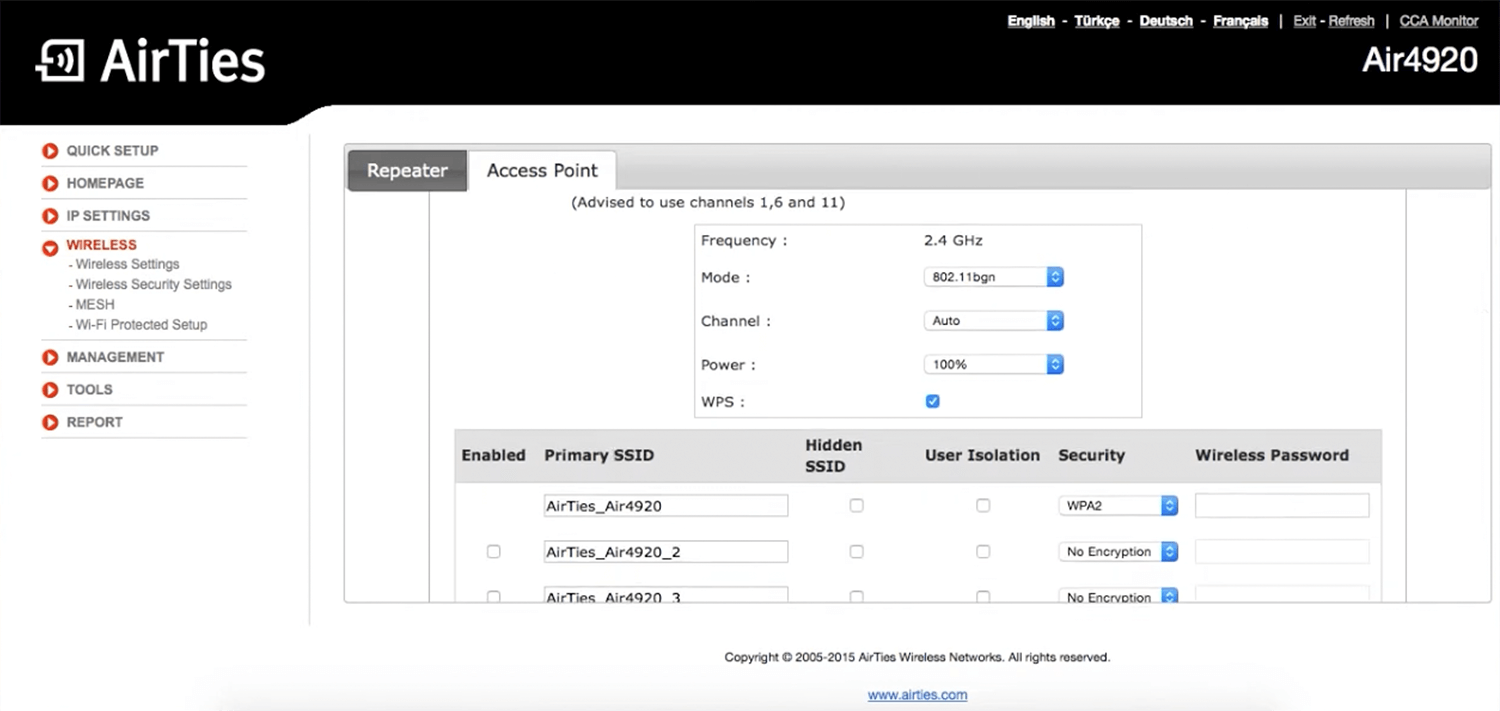Click the AirTies logo icon
The height and width of the screenshot is (711, 1500).
(60, 61)
